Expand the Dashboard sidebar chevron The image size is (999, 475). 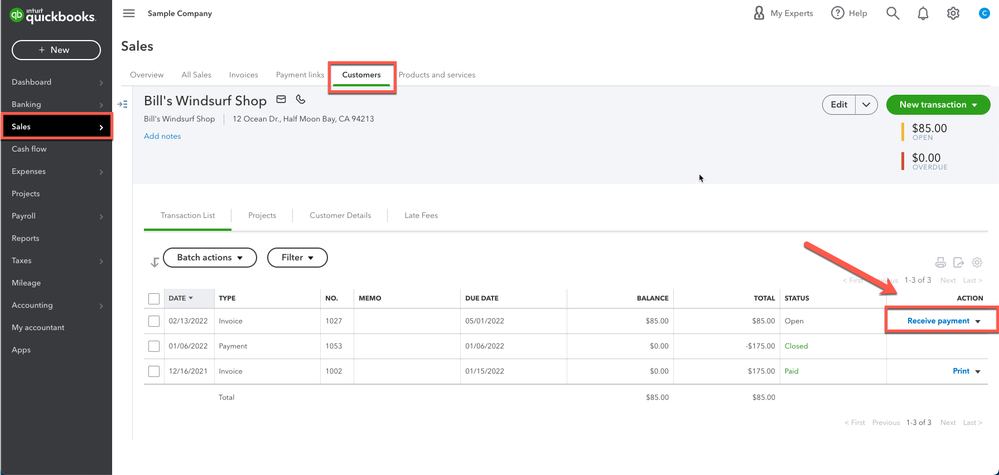(x=101, y=82)
